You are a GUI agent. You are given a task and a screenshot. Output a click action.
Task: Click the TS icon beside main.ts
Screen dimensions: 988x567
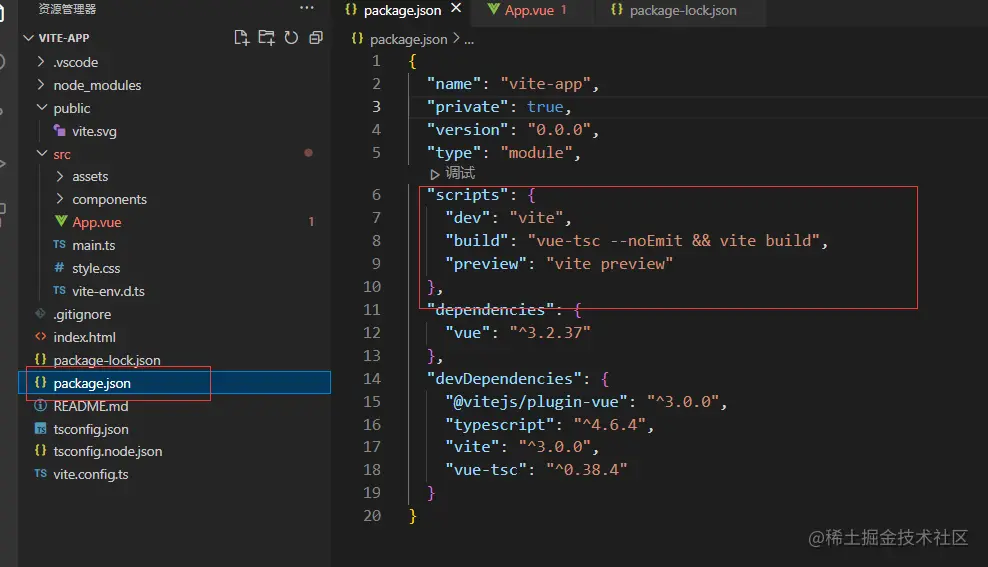point(59,244)
